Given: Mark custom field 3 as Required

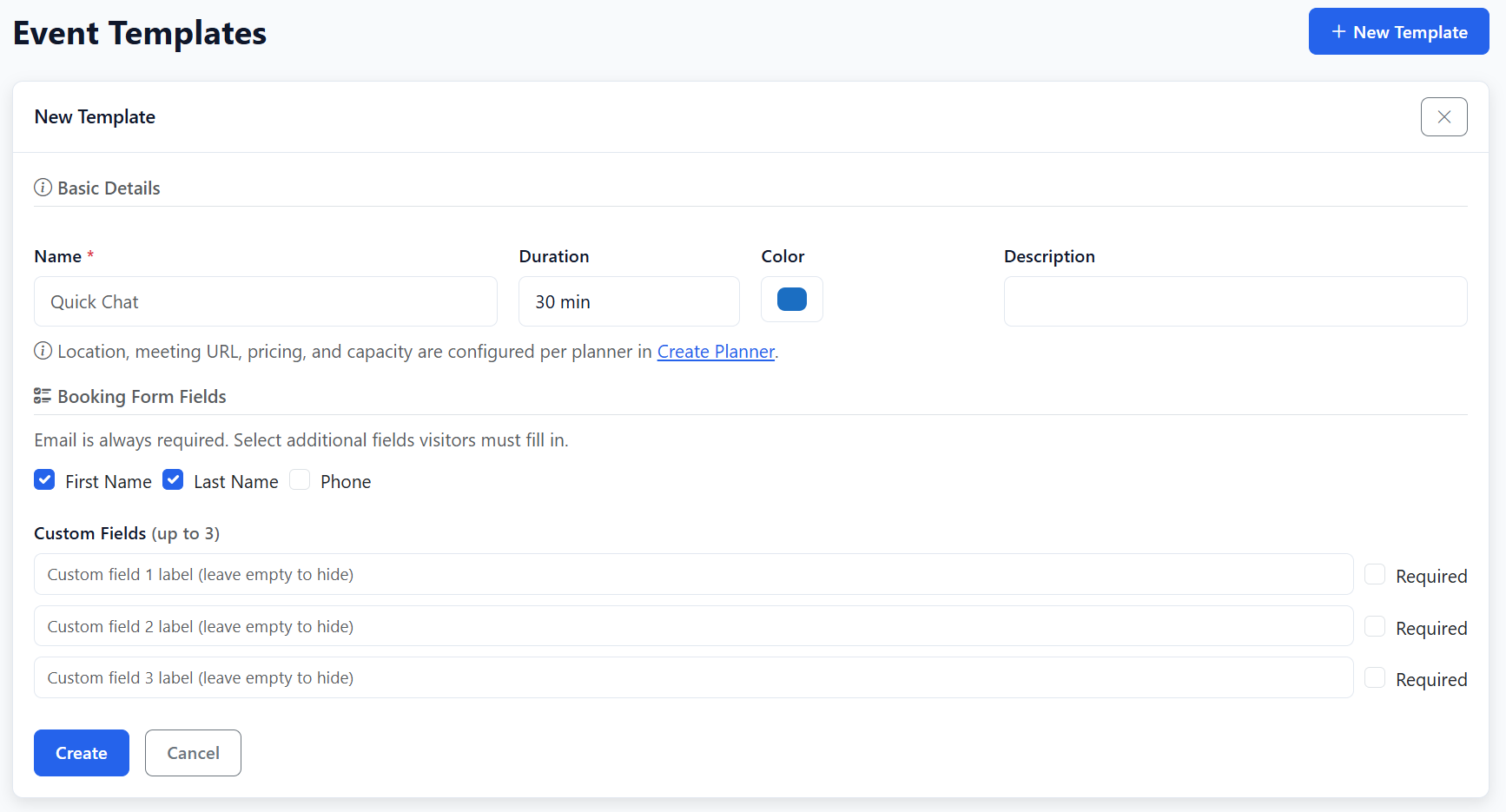Looking at the screenshot, I should [x=1375, y=677].
